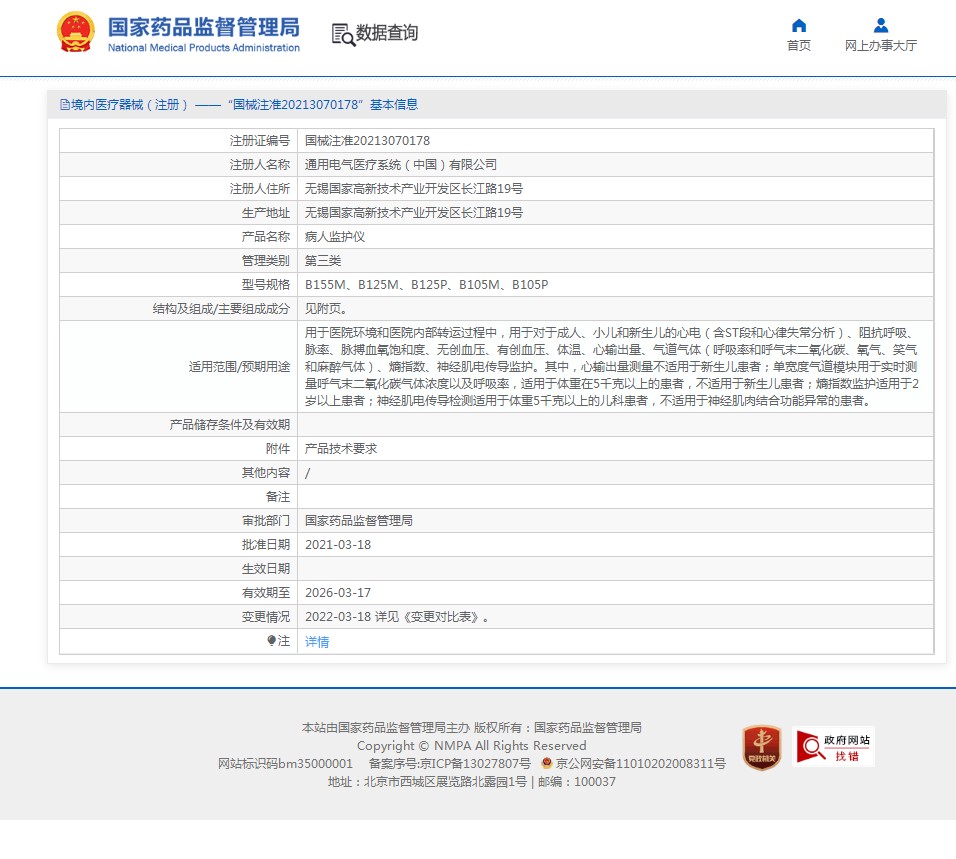Click Copyright © NMPA All Rights Reserved
Screen dimensions: 956x859
[471, 746]
